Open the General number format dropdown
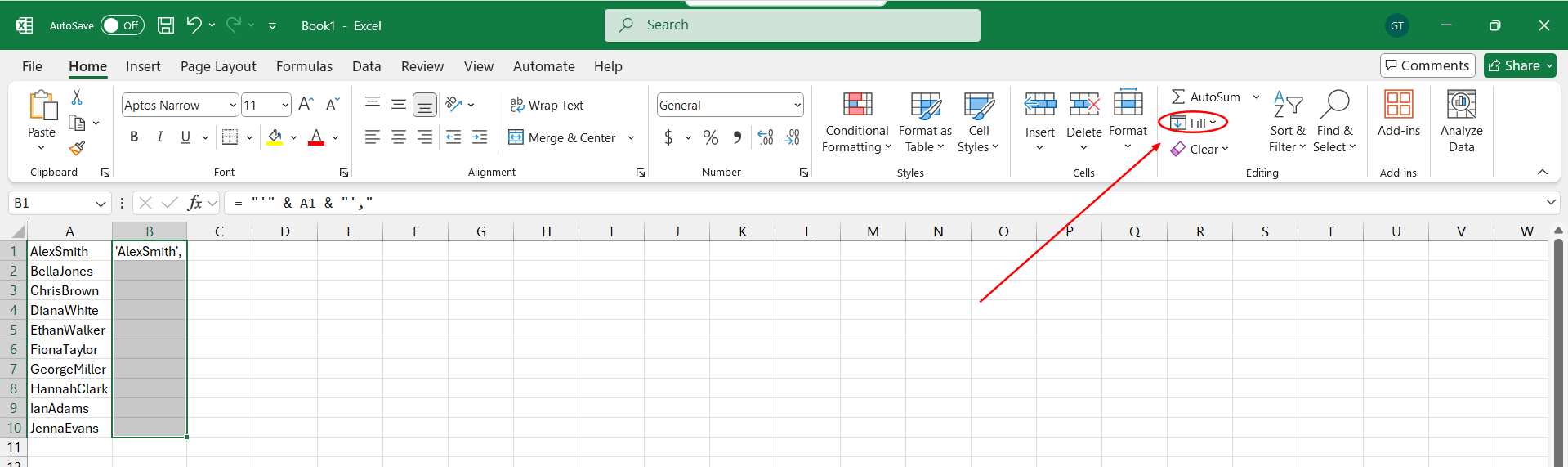The width and height of the screenshot is (1568, 467). [797, 105]
